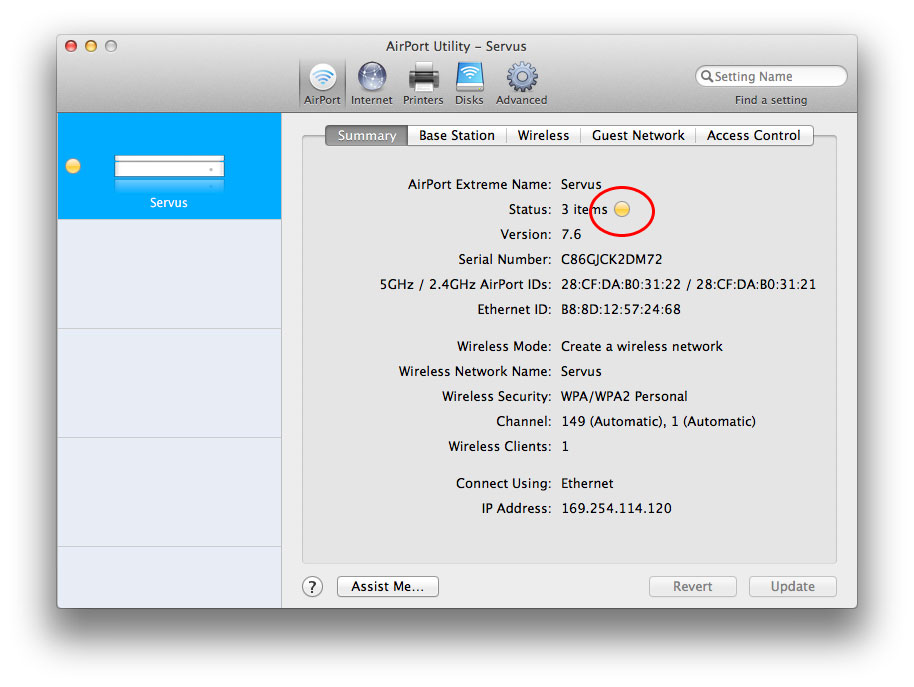Open the Disks toolbar icon
This screenshot has height=687, width=914.
469,78
